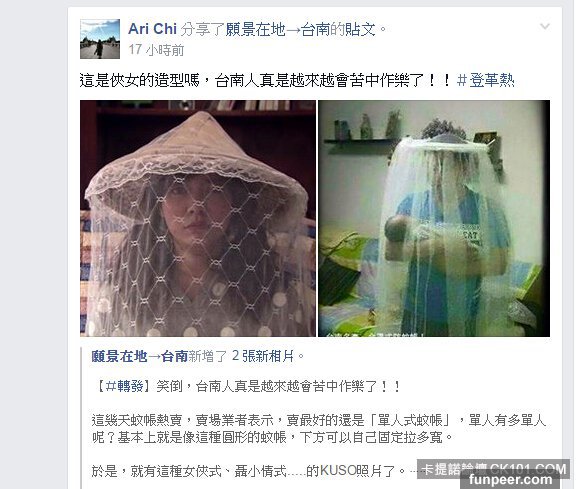Open the post options chevron menu
The height and width of the screenshot is (489, 580).
pyautogui.click(x=544, y=26)
